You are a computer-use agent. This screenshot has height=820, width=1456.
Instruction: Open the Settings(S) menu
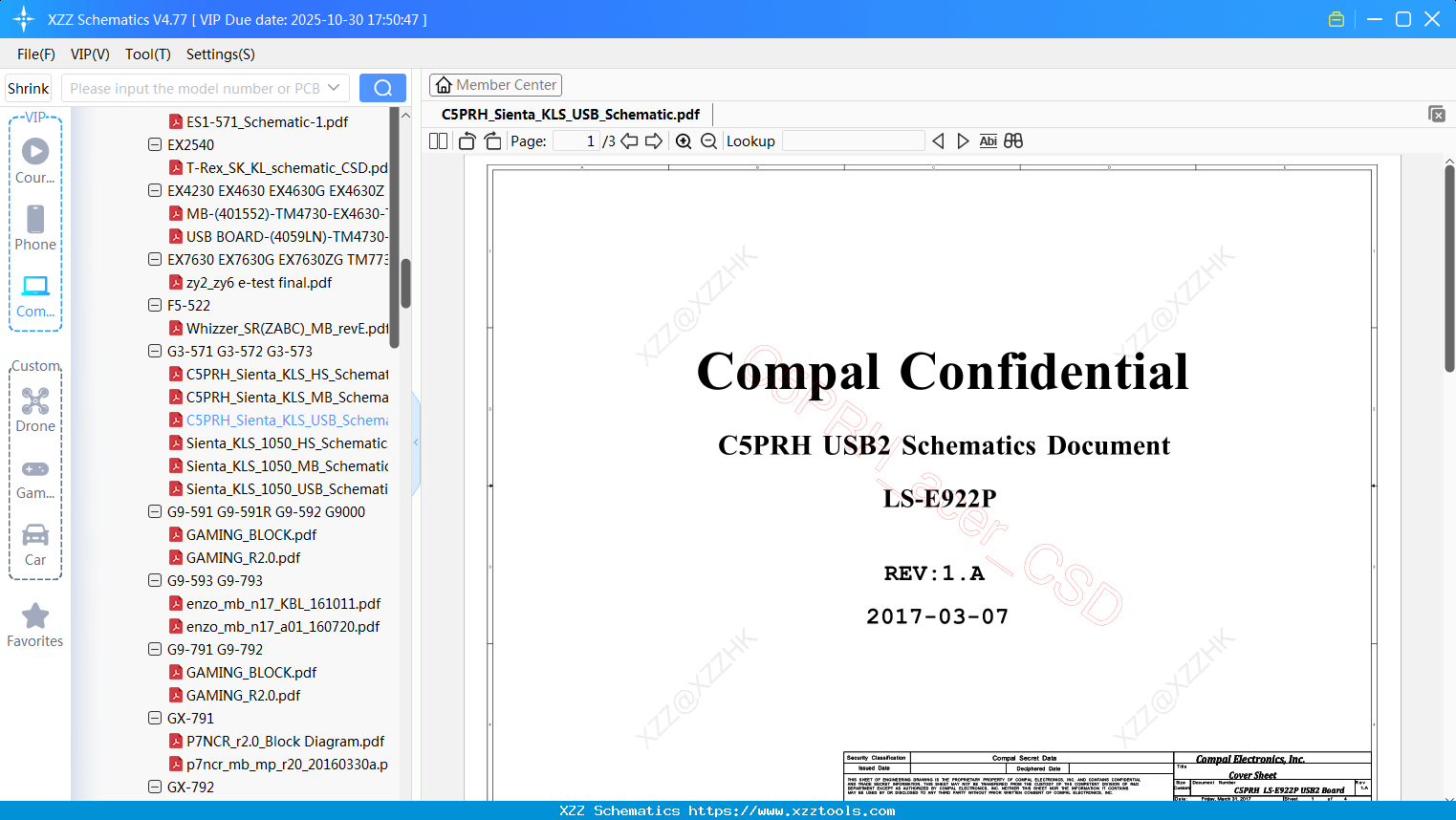[x=221, y=54]
